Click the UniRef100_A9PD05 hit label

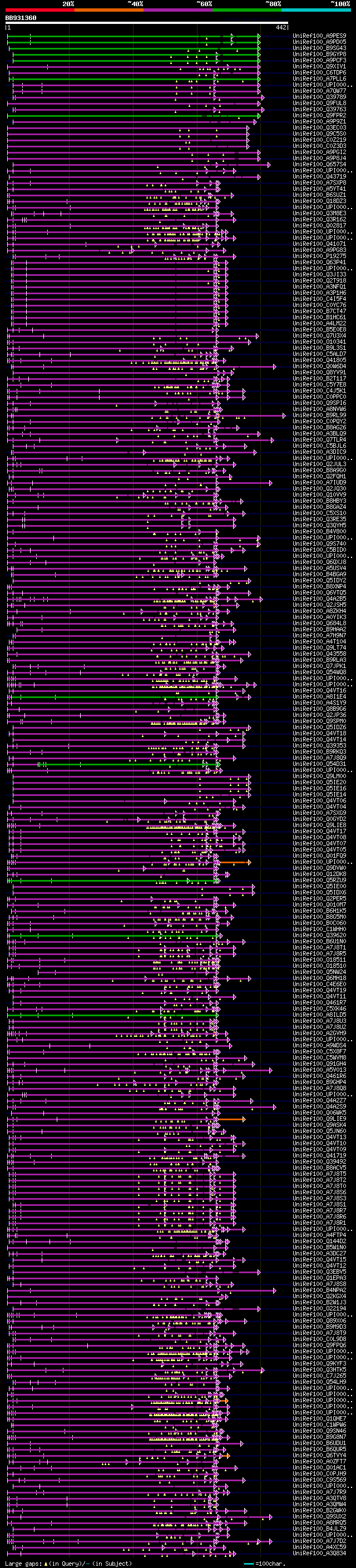(x=319, y=43)
